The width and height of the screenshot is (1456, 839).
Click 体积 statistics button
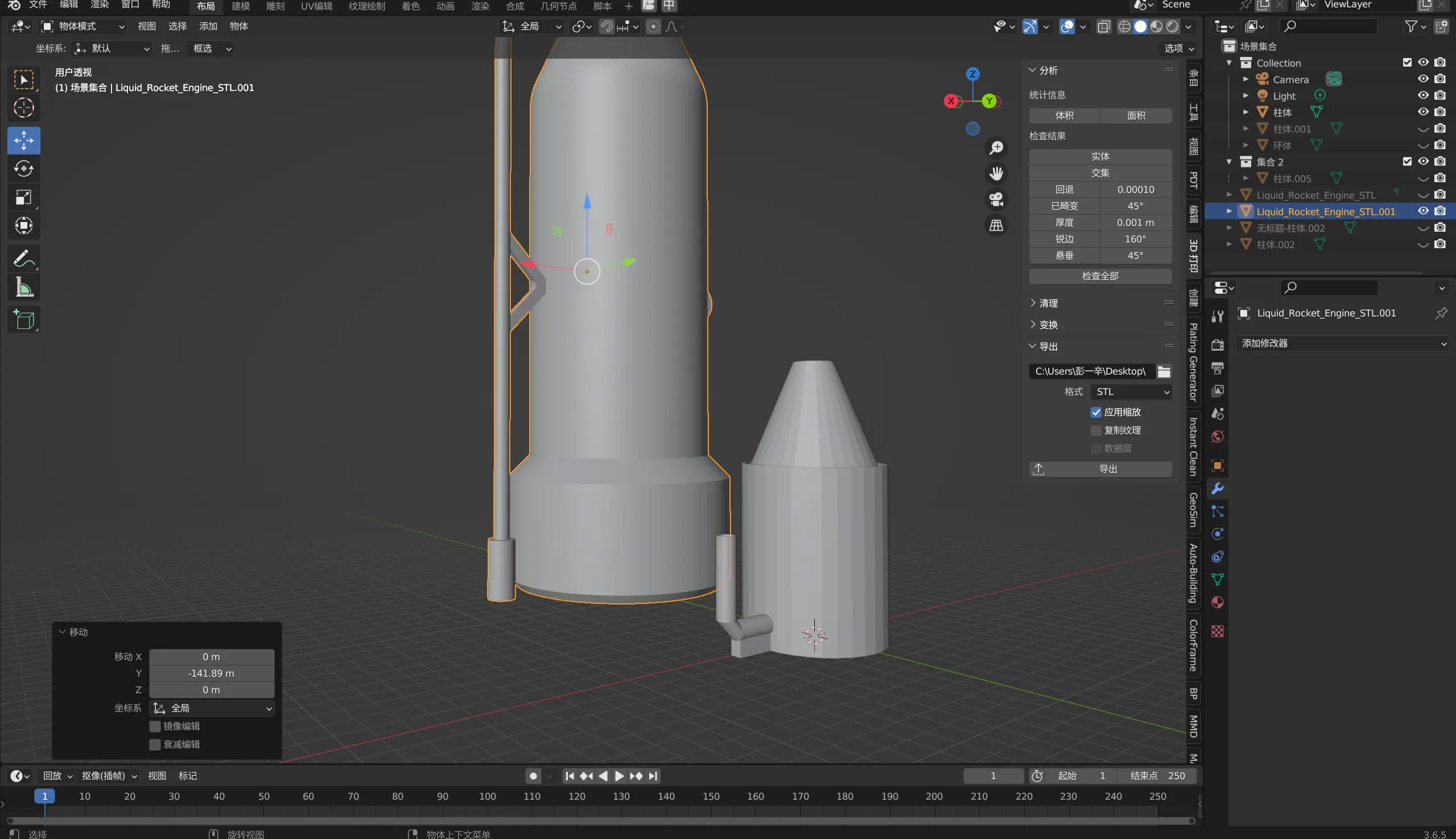(1065, 116)
